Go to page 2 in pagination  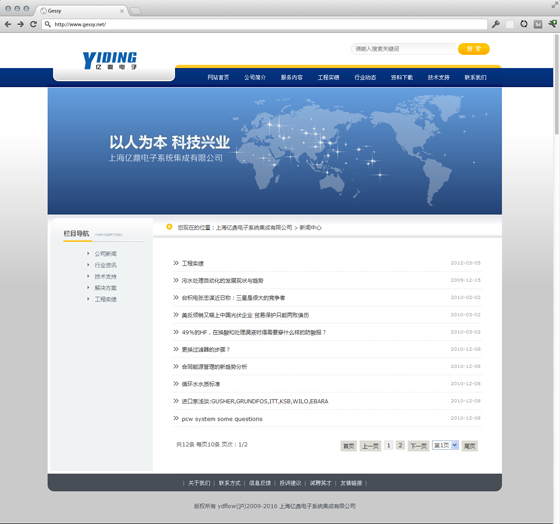click(x=400, y=445)
